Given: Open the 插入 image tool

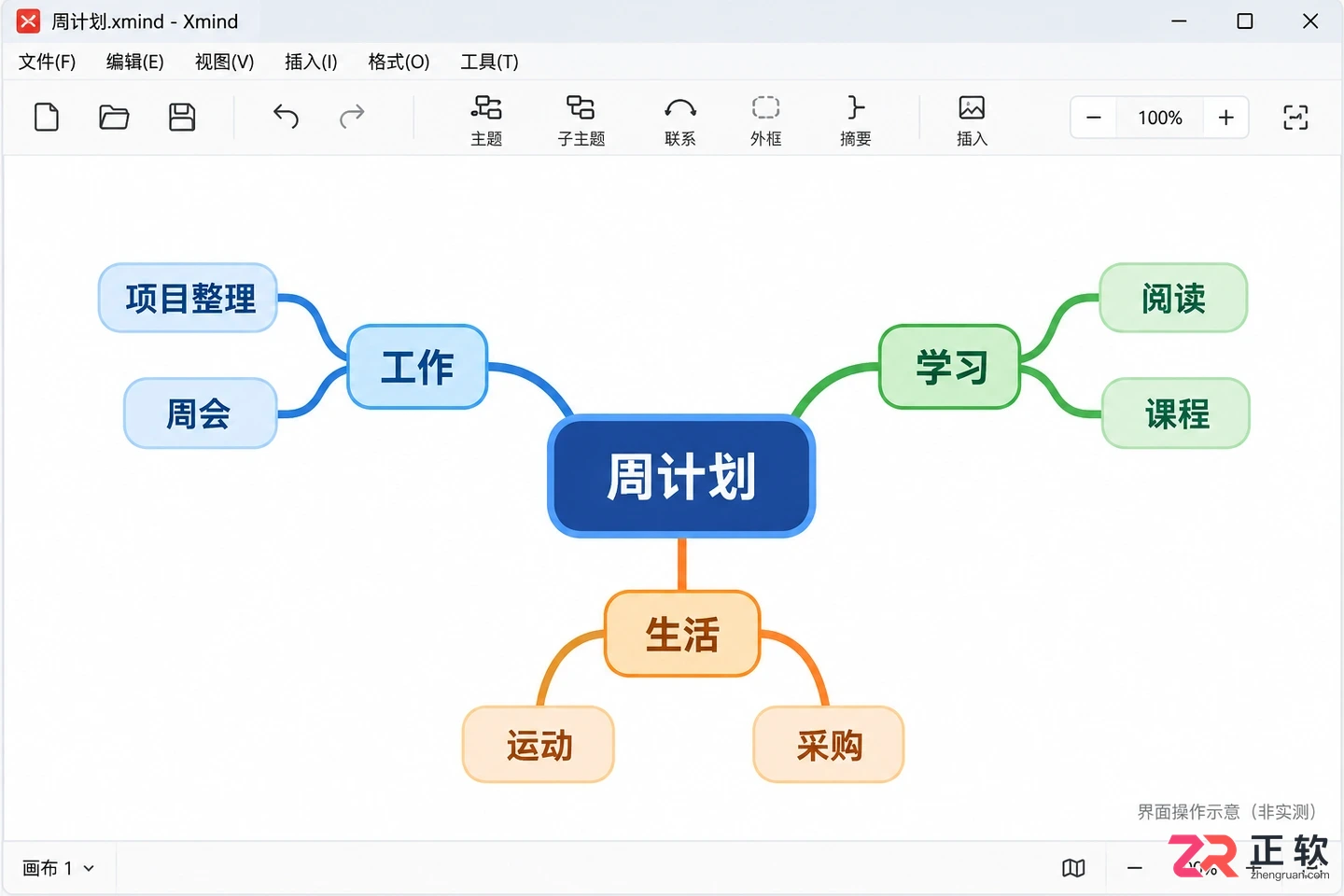Looking at the screenshot, I should click(972, 120).
